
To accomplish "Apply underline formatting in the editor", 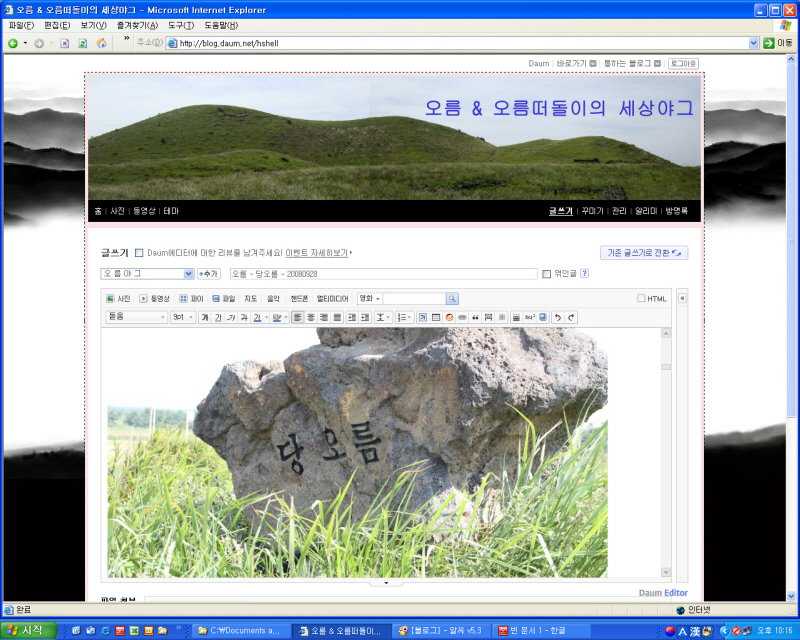I will click(218, 317).
